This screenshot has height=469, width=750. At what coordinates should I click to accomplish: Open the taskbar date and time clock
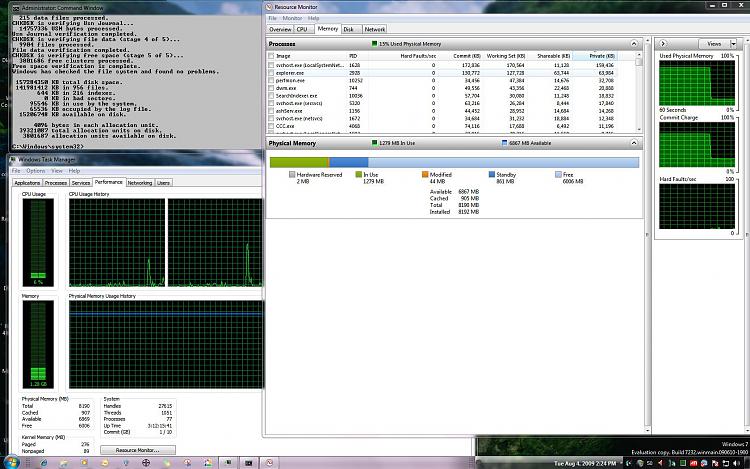point(585,463)
